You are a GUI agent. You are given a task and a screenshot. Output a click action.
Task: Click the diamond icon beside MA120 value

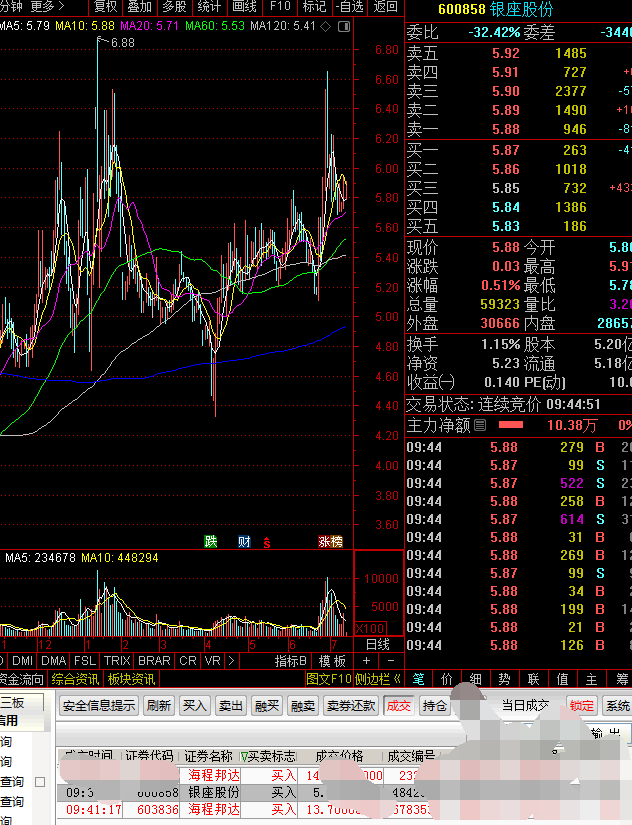[x=326, y=26]
